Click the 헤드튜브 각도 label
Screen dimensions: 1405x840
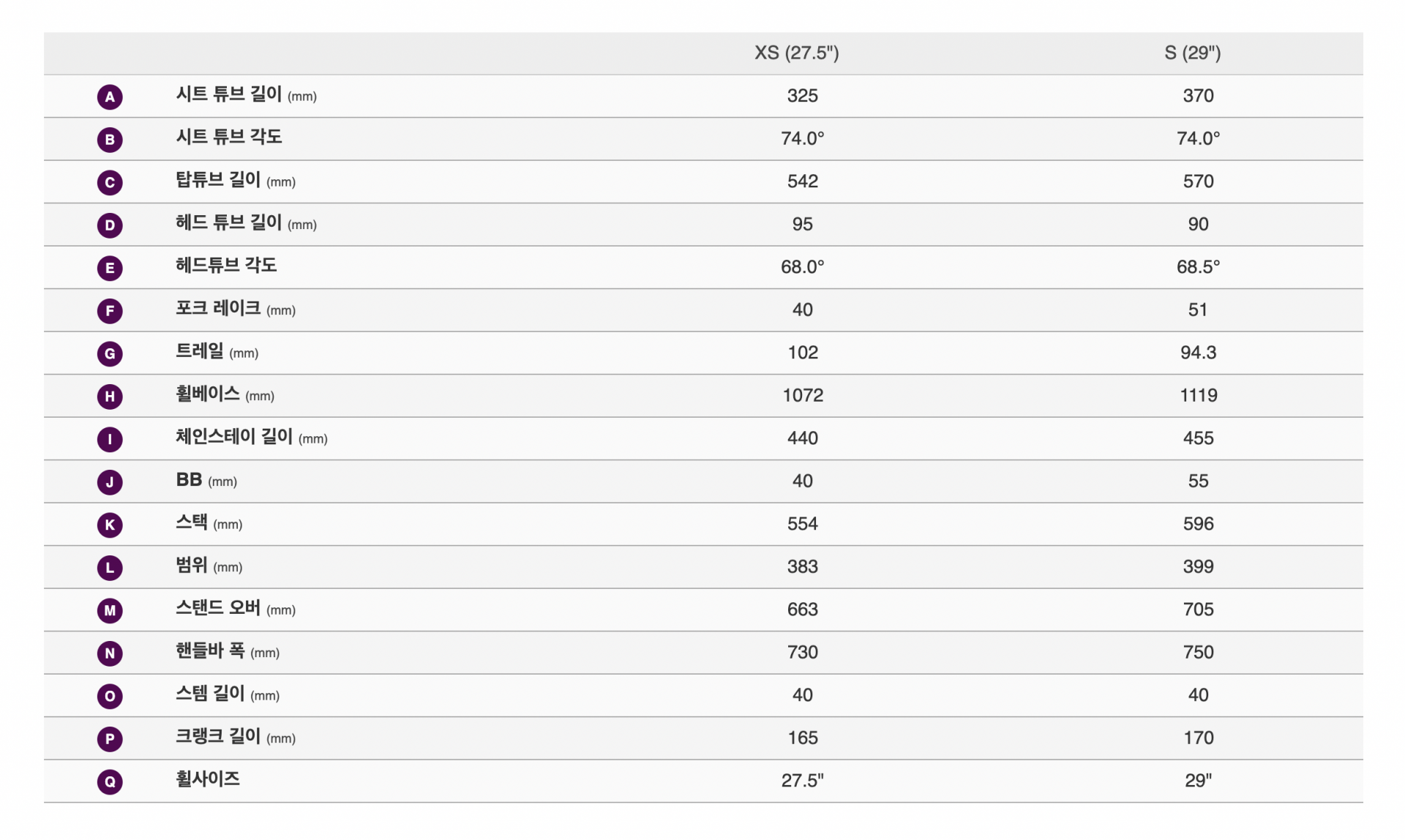226,266
